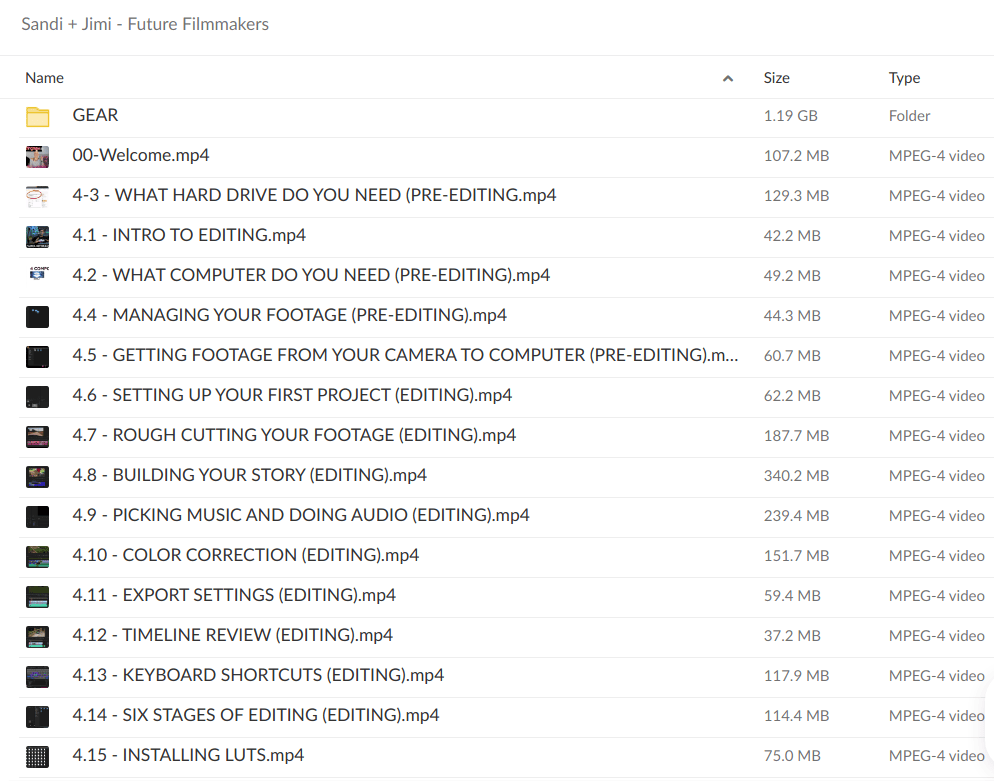Sort files by the Size column header
Image resolution: width=994 pixels, height=781 pixels.
pos(776,78)
